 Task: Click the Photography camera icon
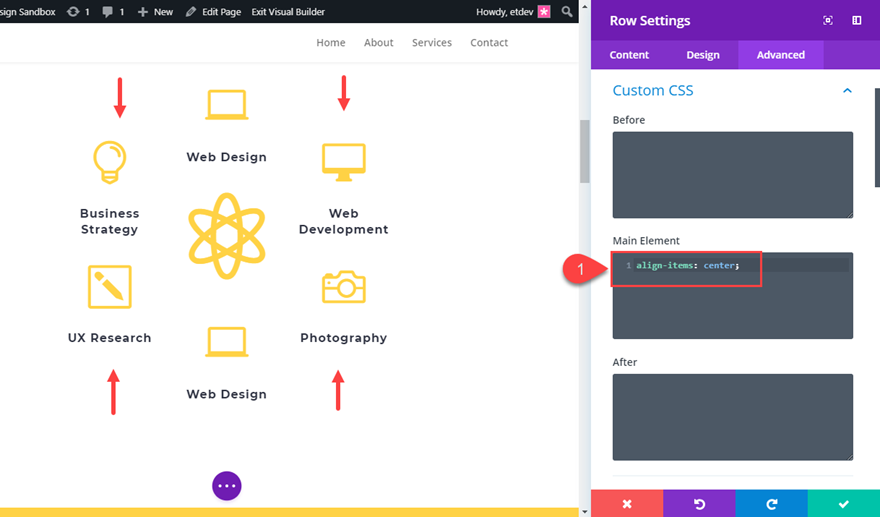344,287
